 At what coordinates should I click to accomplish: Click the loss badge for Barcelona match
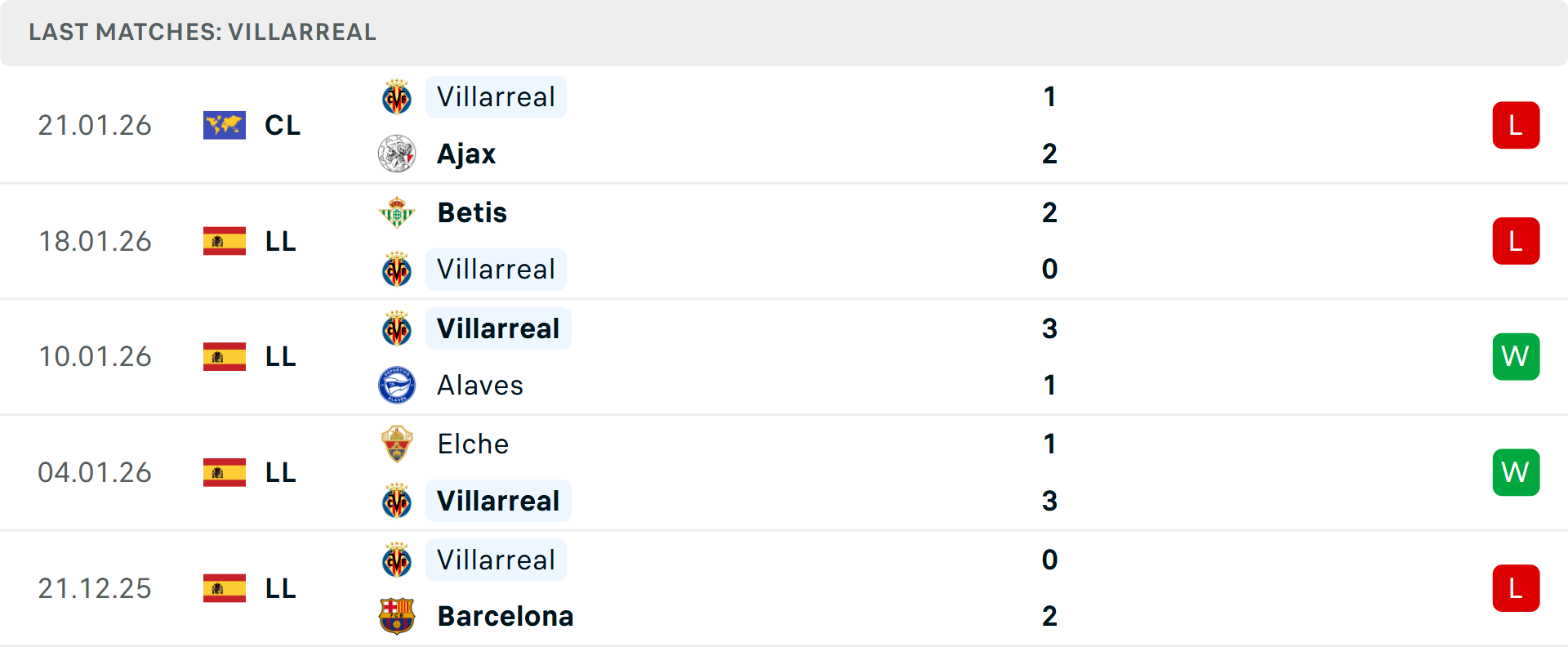[1516, 588]
